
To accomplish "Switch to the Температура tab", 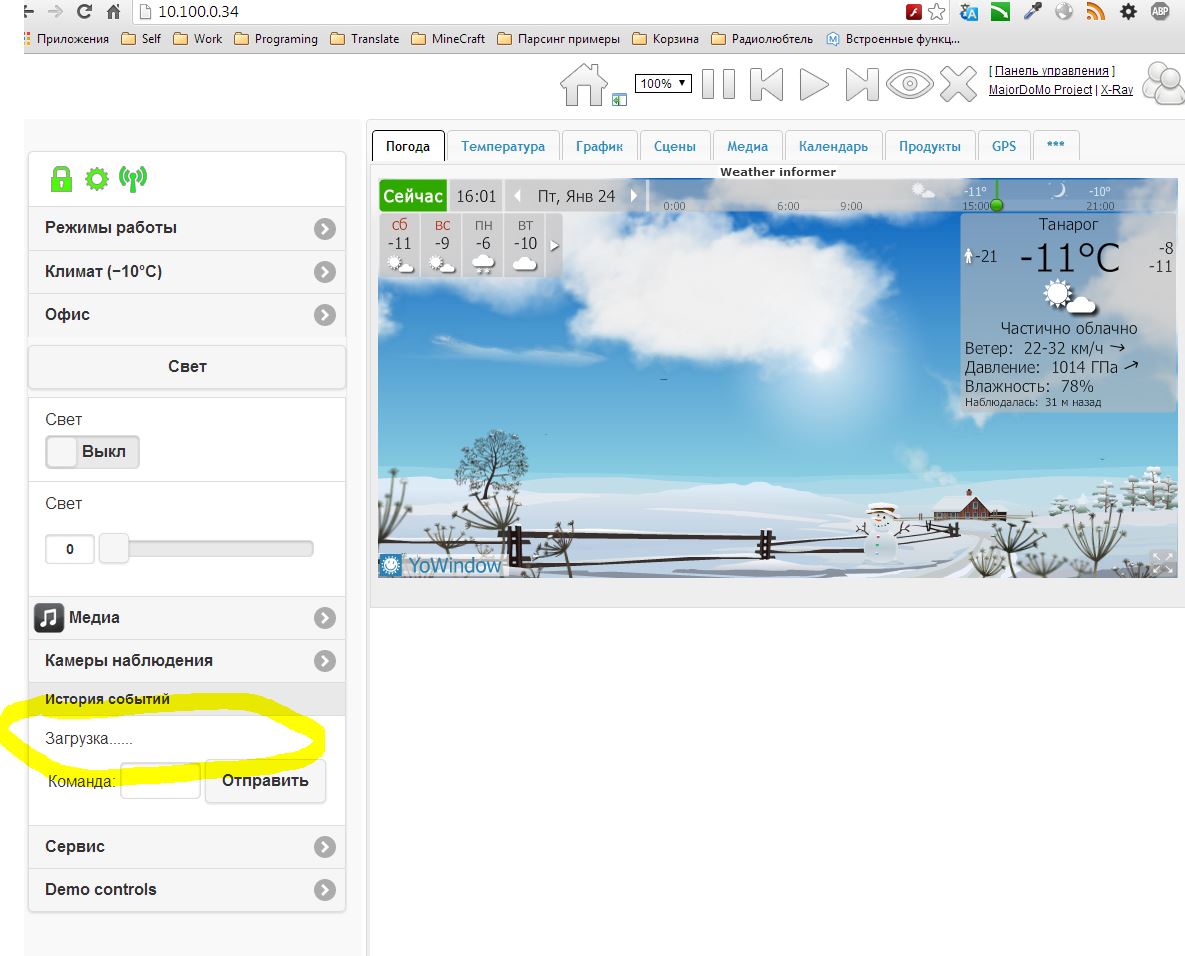I will (503, 146).
